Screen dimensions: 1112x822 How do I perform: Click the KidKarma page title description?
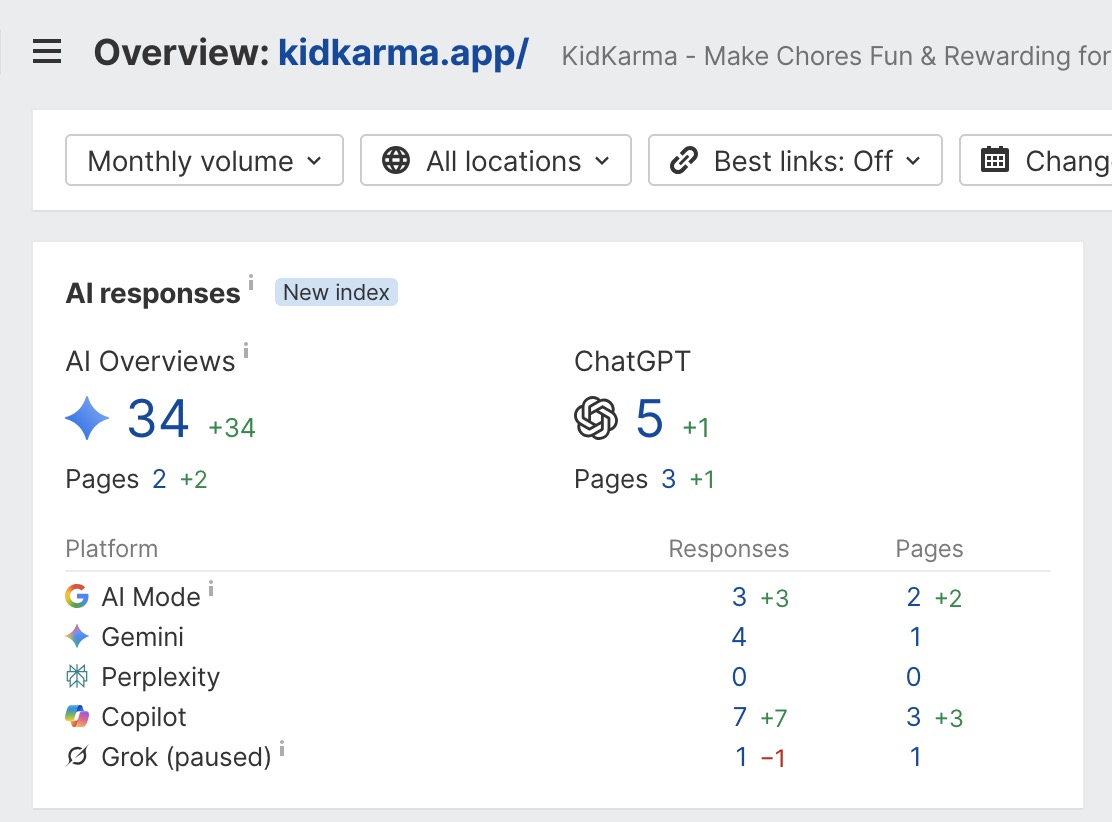coord(836,56)
